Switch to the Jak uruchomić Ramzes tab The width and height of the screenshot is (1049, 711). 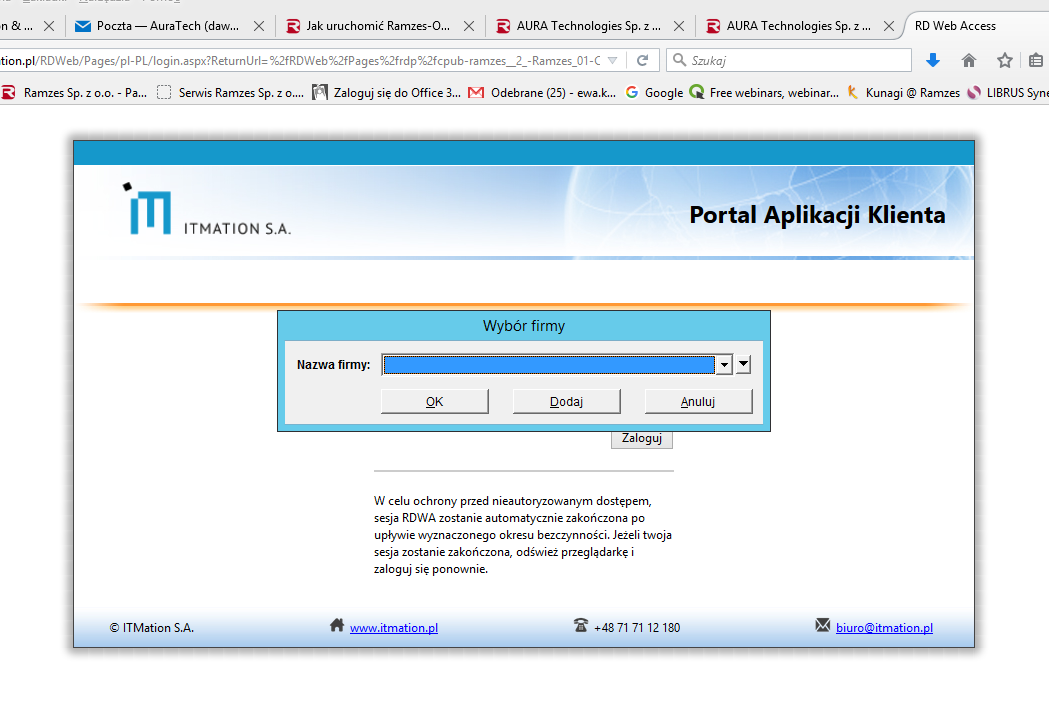tap(378, 26)
